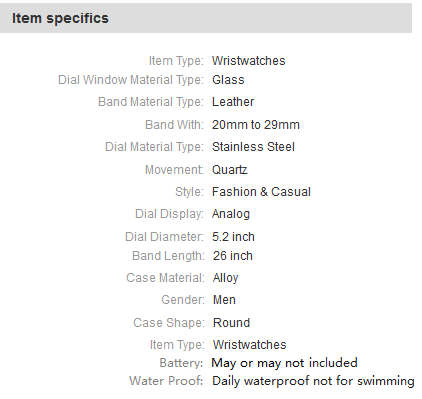
Task: Click the Band With label
Action: [x=174, y=125]
